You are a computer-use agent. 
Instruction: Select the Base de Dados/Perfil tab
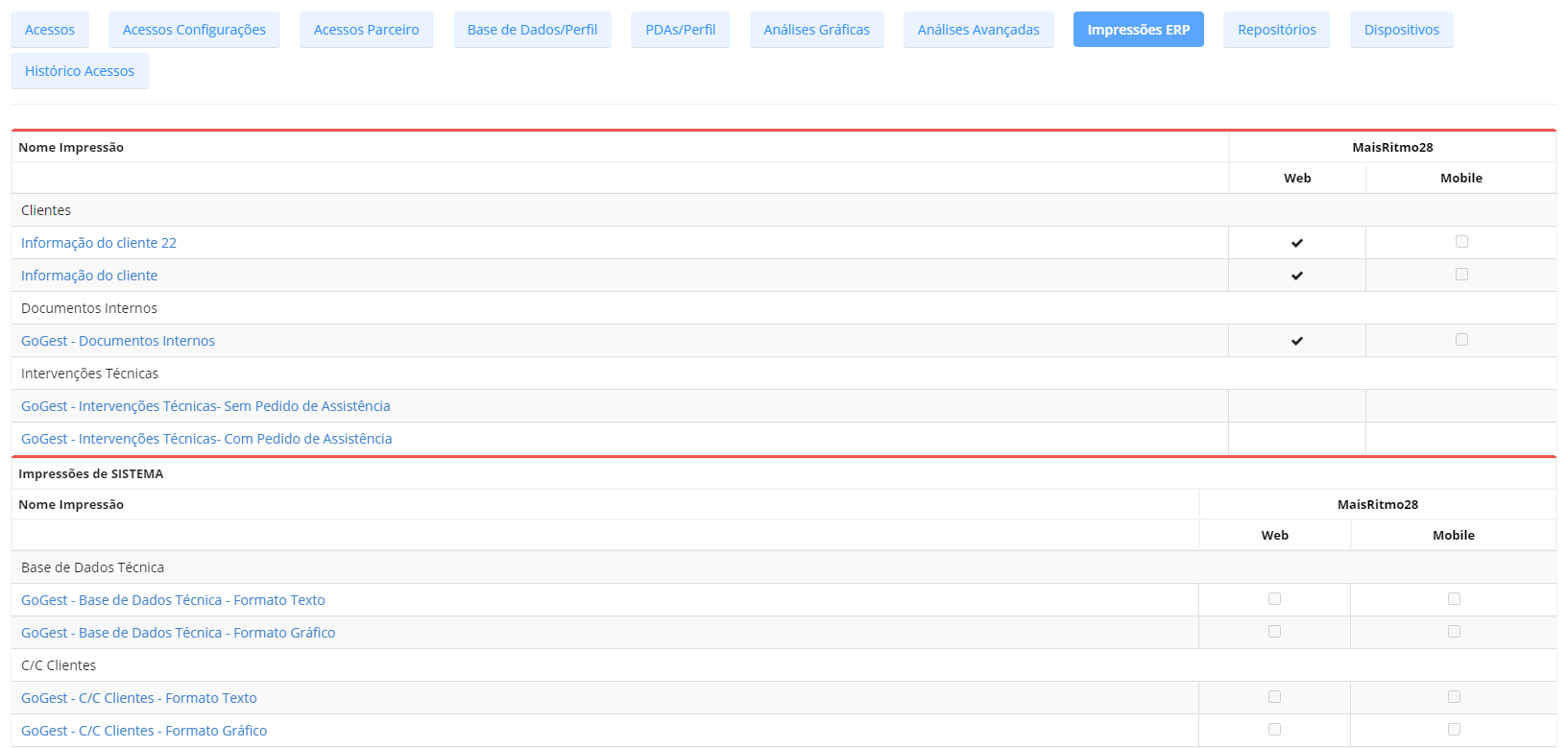pos(532,30)
